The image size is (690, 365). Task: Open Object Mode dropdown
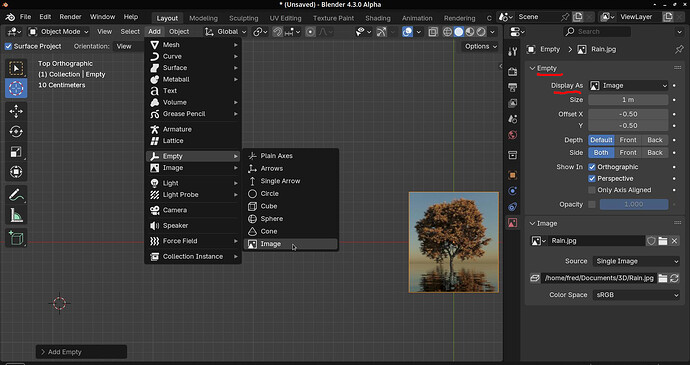point(59,32)
